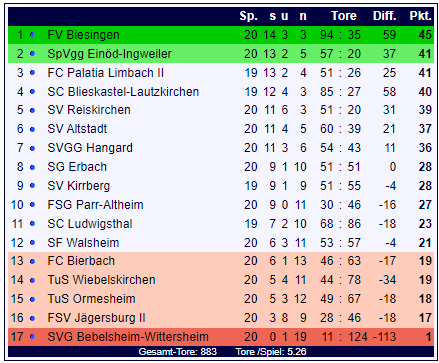Select the FC Palatia Limbach II team name
Viewport: 439px width, 363px height.
(x=105, y=73)
